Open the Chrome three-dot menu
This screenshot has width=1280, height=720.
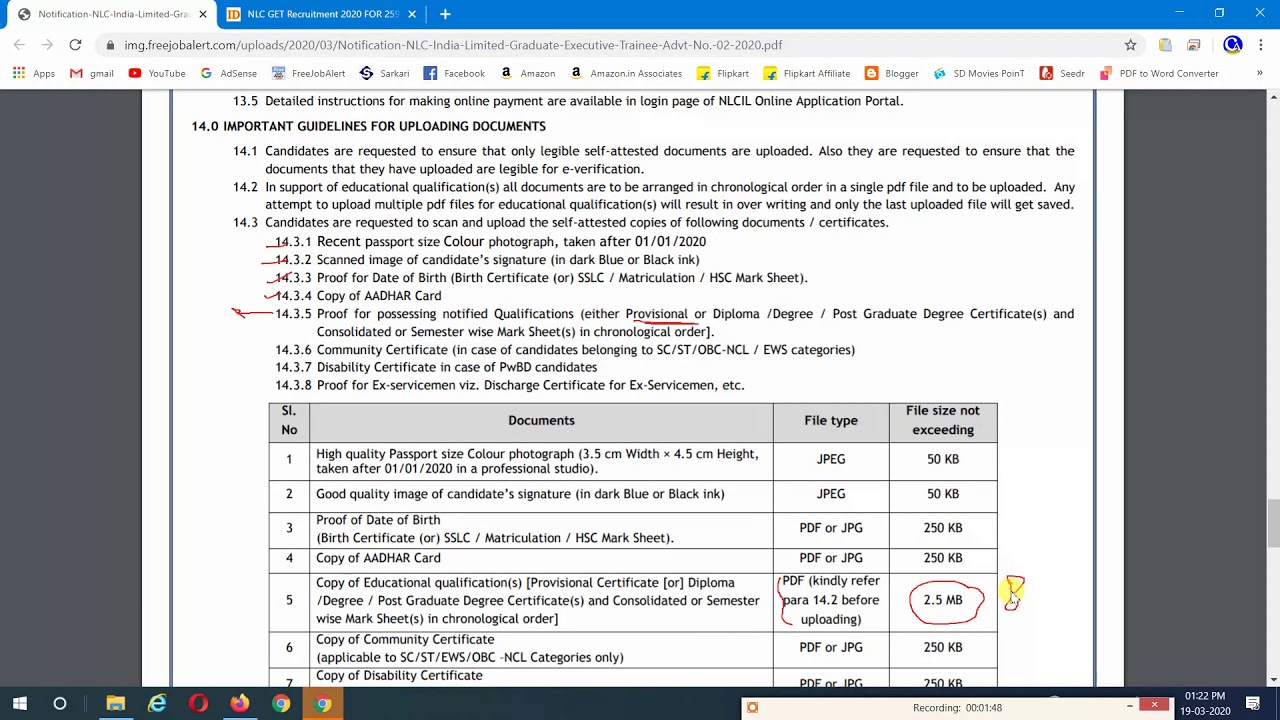coord(1260,45)
